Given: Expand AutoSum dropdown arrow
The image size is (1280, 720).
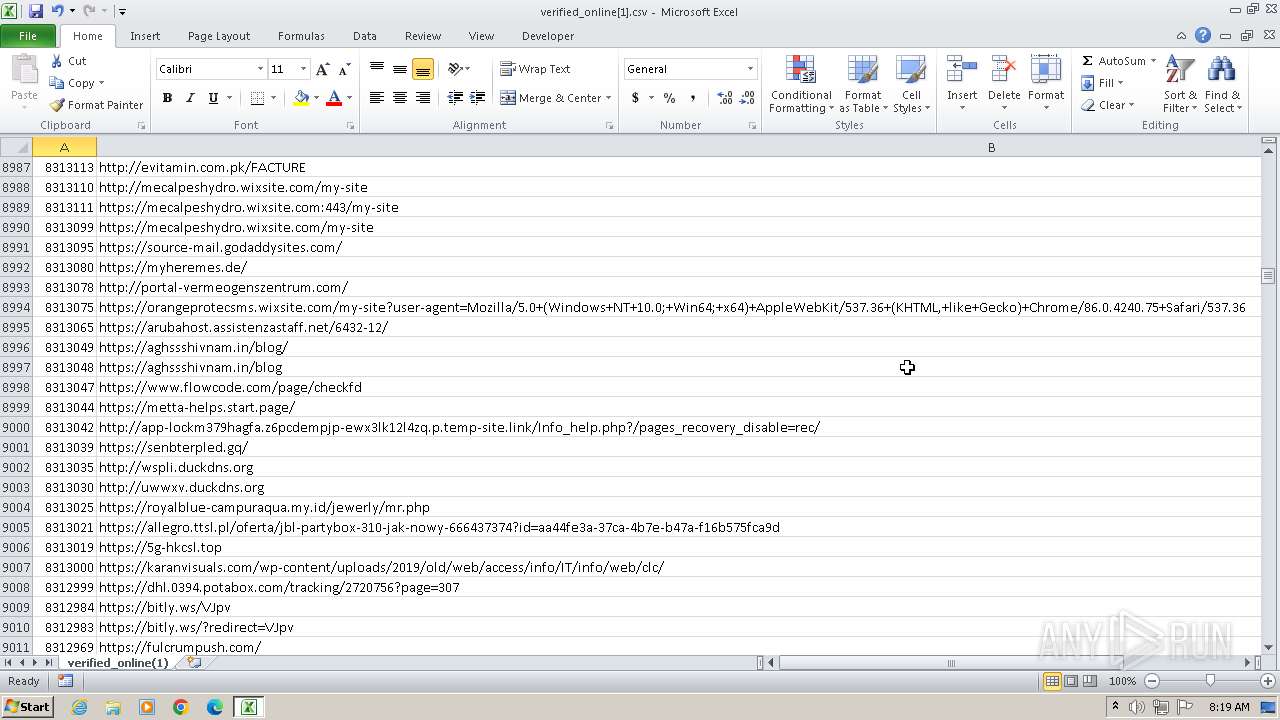Looking at the screenshot, I should 1153,61.
